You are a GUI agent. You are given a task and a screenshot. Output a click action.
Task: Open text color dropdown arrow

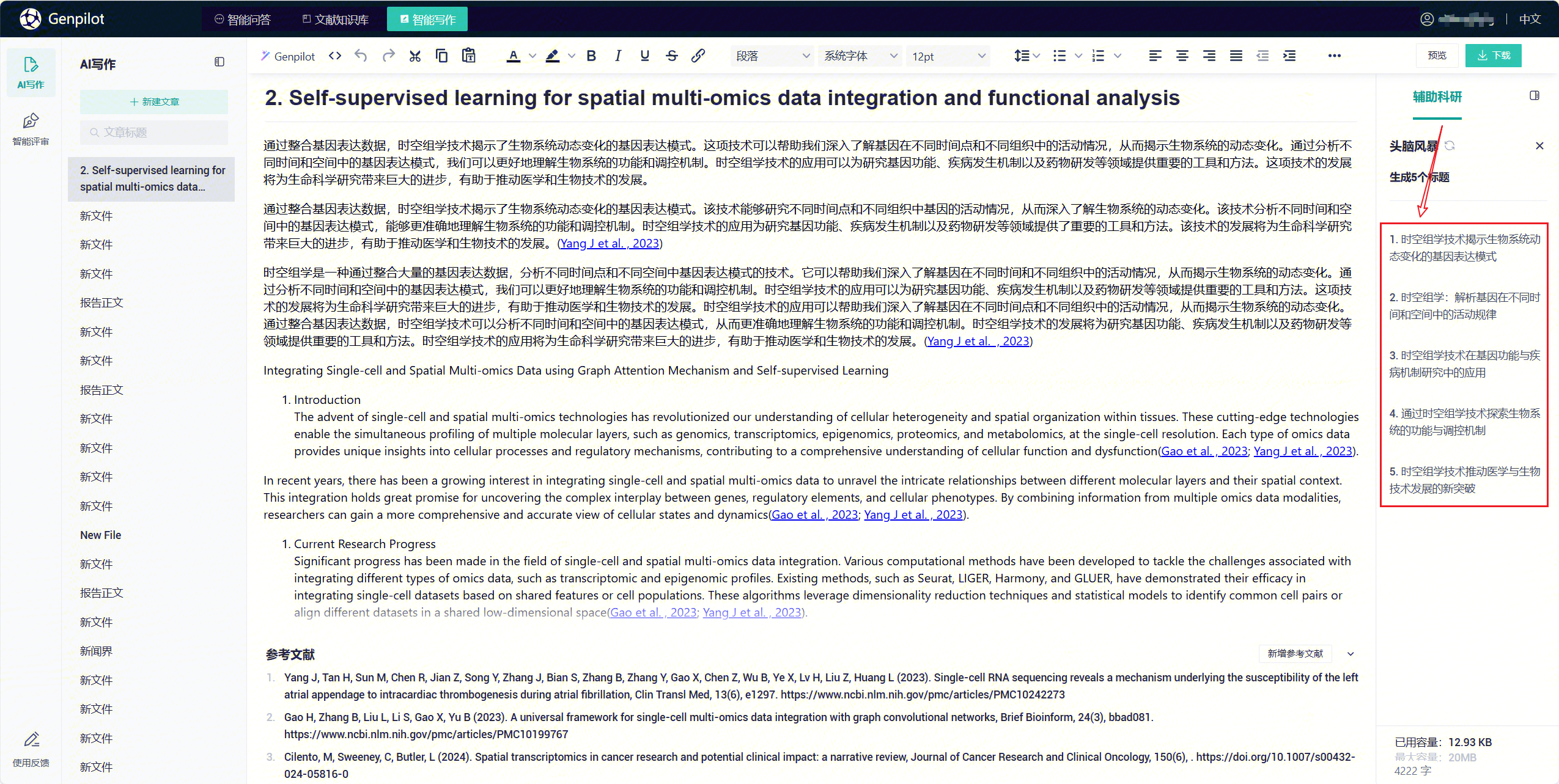click(x=533, y=56)
